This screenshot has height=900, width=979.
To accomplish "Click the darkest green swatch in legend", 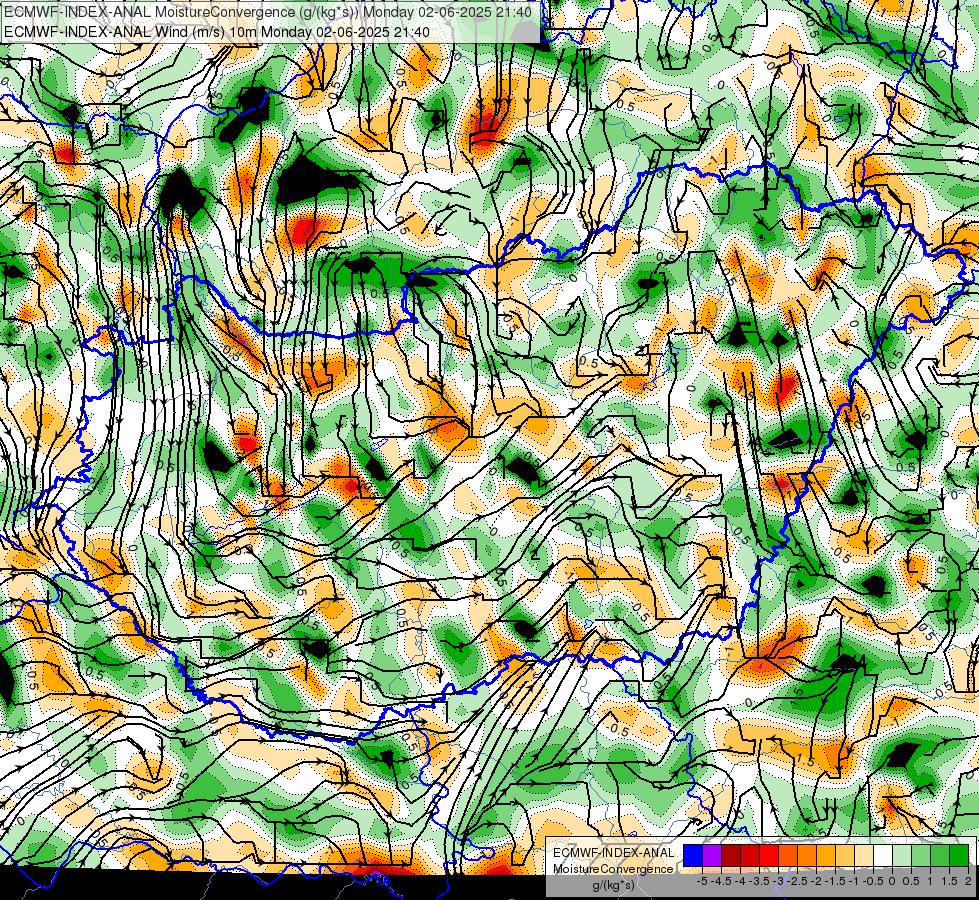I will [x=959, y=856].
